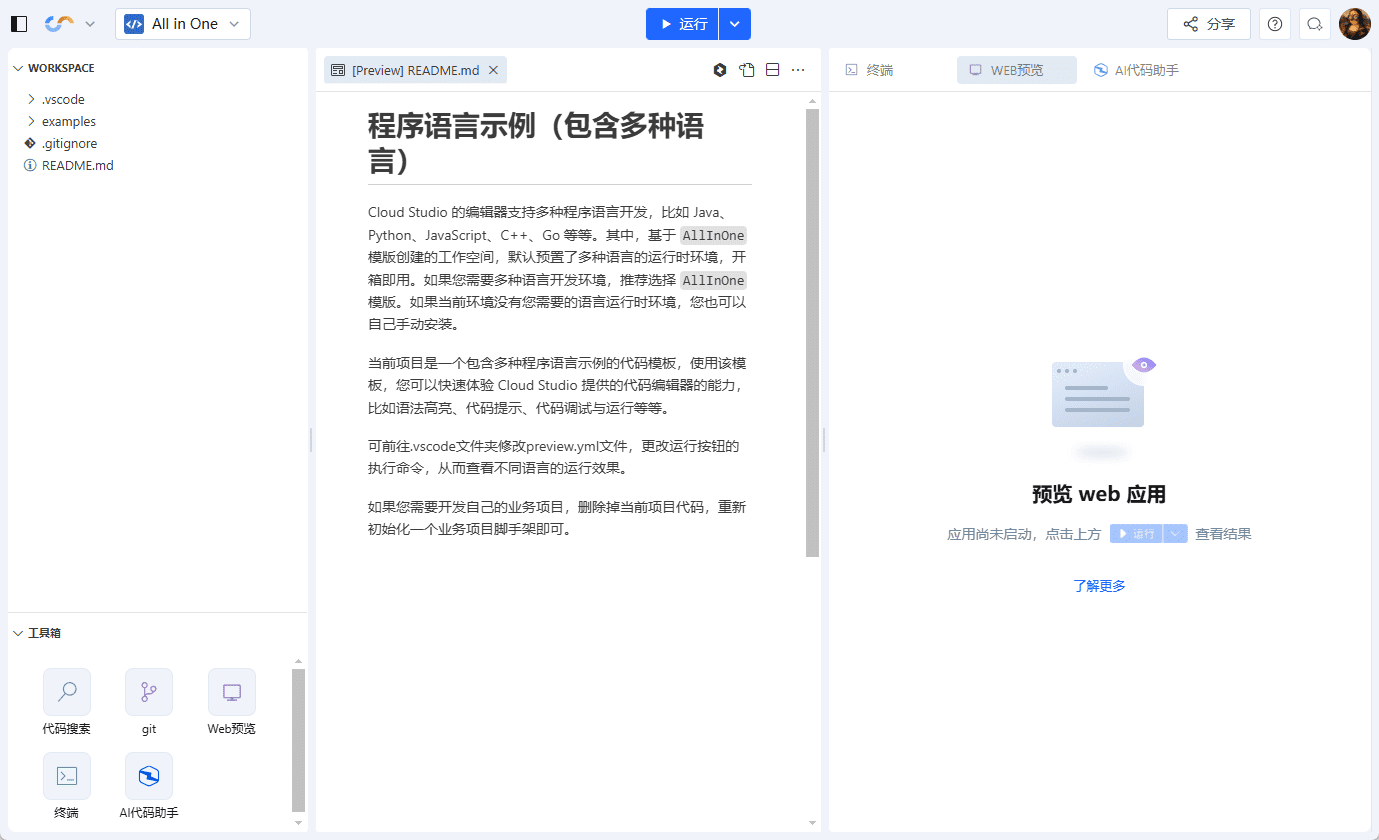Open the help question mark icon
Viewport: 1379px width, 840px height.
1275,24
